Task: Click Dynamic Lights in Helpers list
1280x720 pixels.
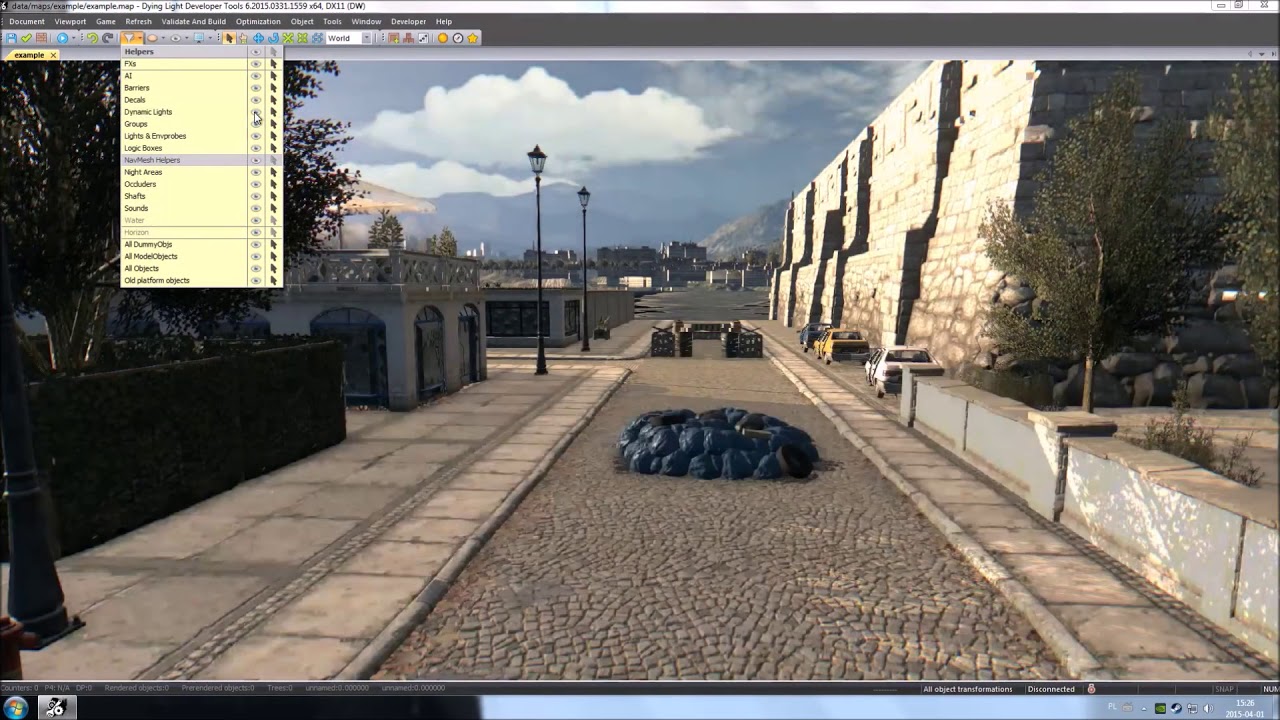Action: 148,112
